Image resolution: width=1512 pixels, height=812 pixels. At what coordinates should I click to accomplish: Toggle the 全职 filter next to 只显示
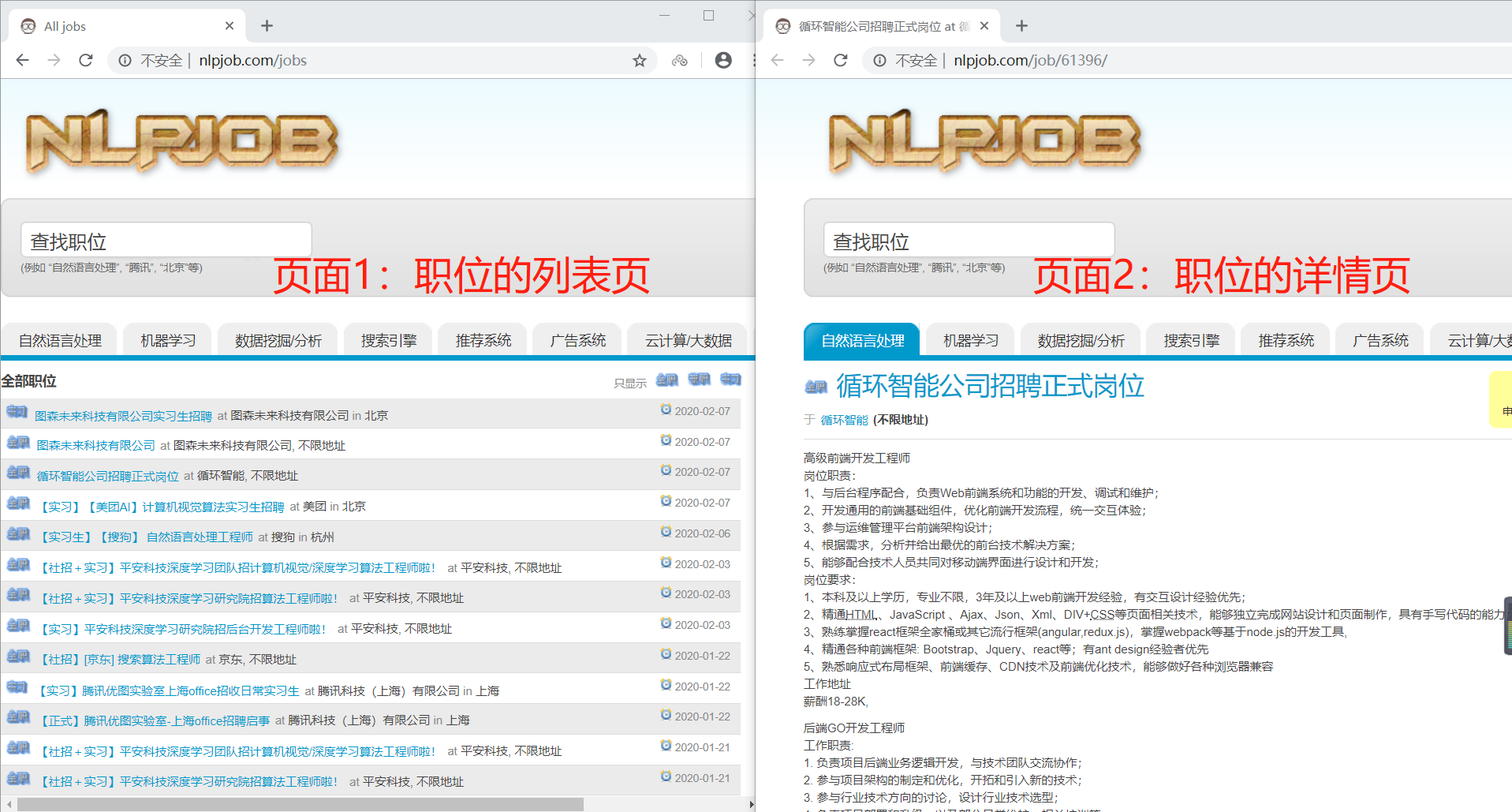666,380
